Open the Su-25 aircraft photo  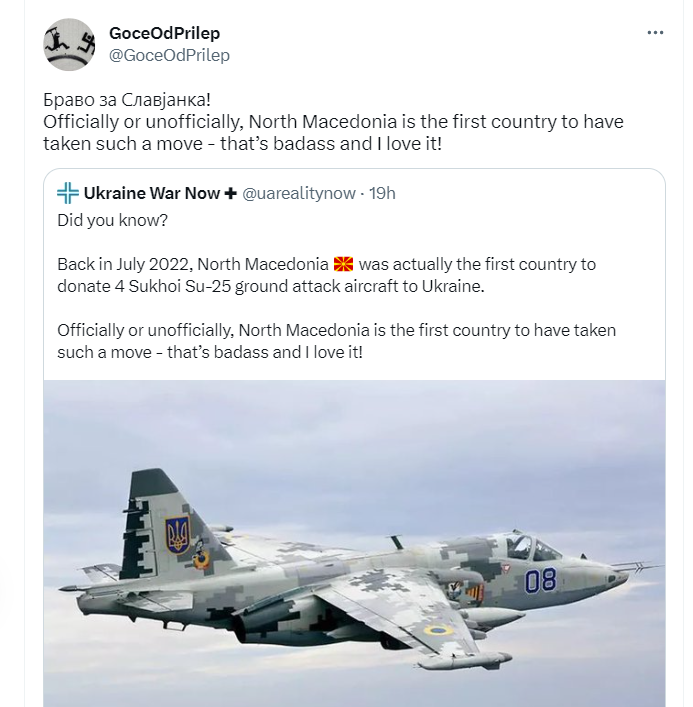[354, 543]
